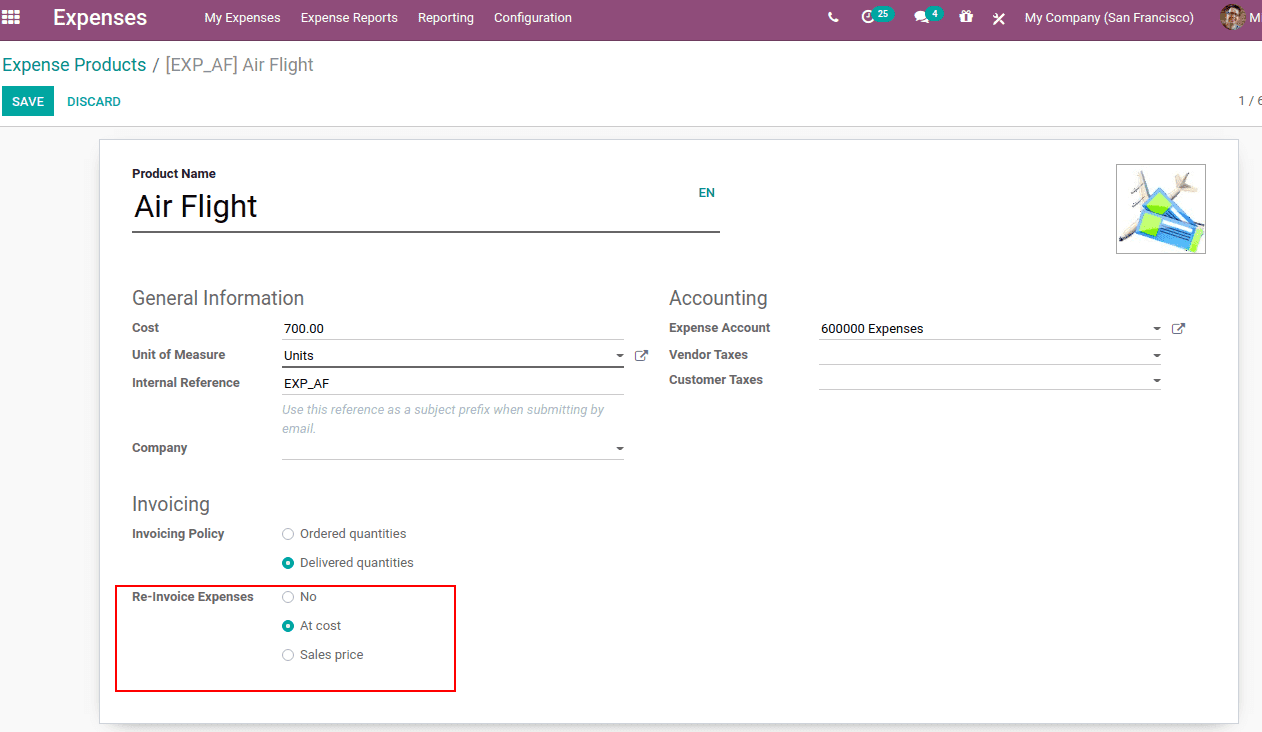Image resolution: width=1262 pixels, height=732 pixels.
Task: Select At cost re-invoice option
Action: [x=288, y=626]
